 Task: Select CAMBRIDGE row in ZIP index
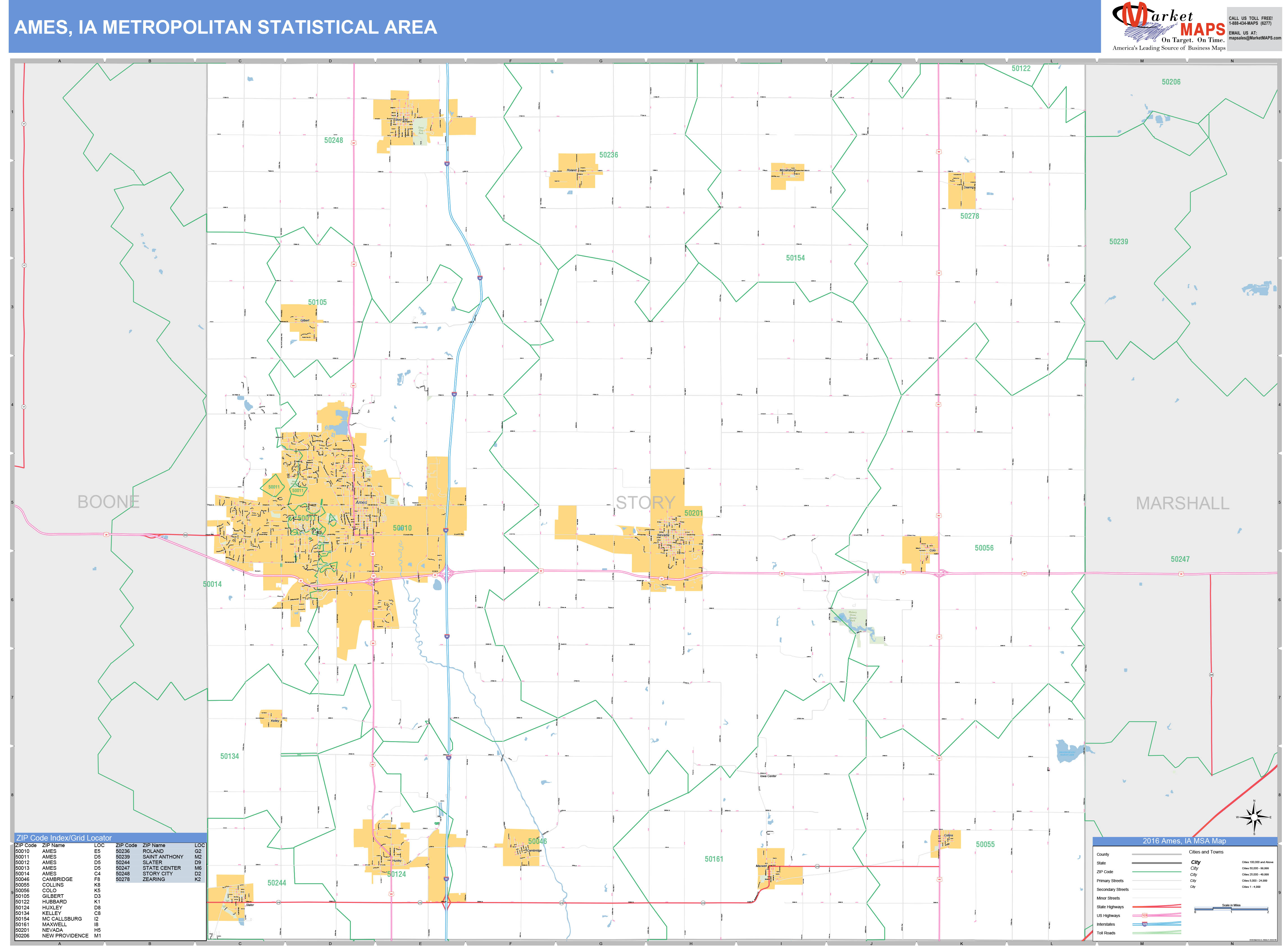tap(57, 879)
